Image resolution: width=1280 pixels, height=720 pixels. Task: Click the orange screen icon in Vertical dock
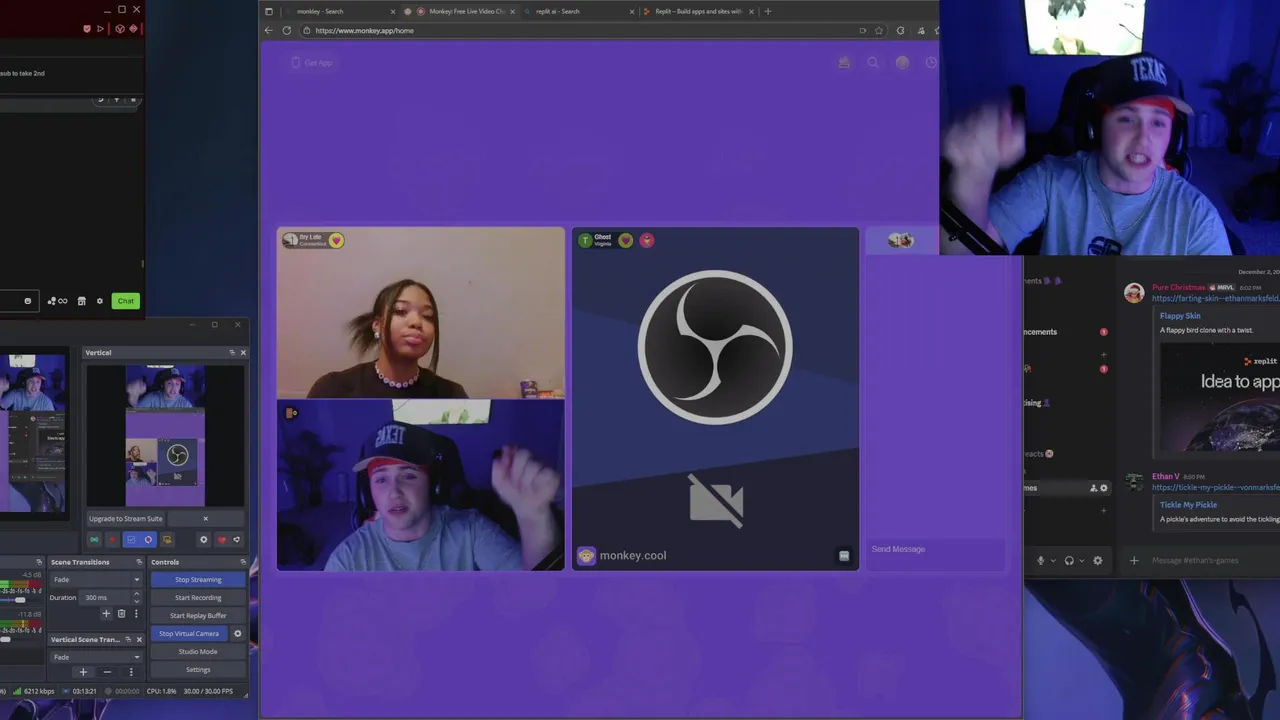click(x=167, y=540)
